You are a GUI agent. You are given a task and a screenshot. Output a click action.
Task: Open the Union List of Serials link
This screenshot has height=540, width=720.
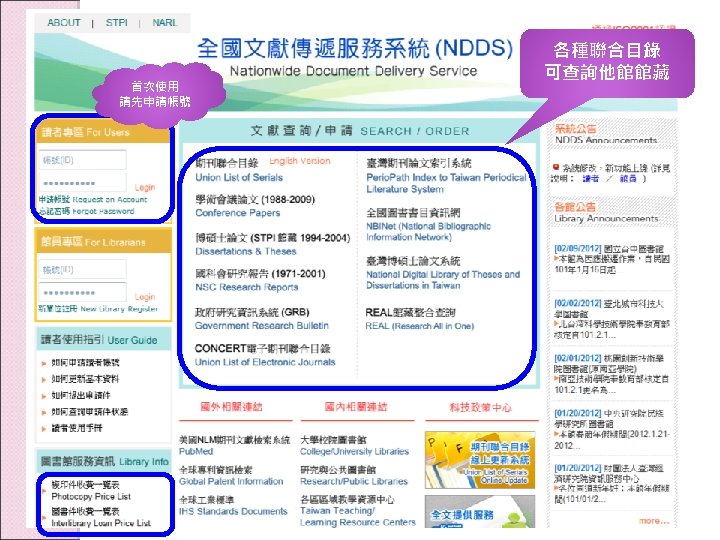coord(239,177)
